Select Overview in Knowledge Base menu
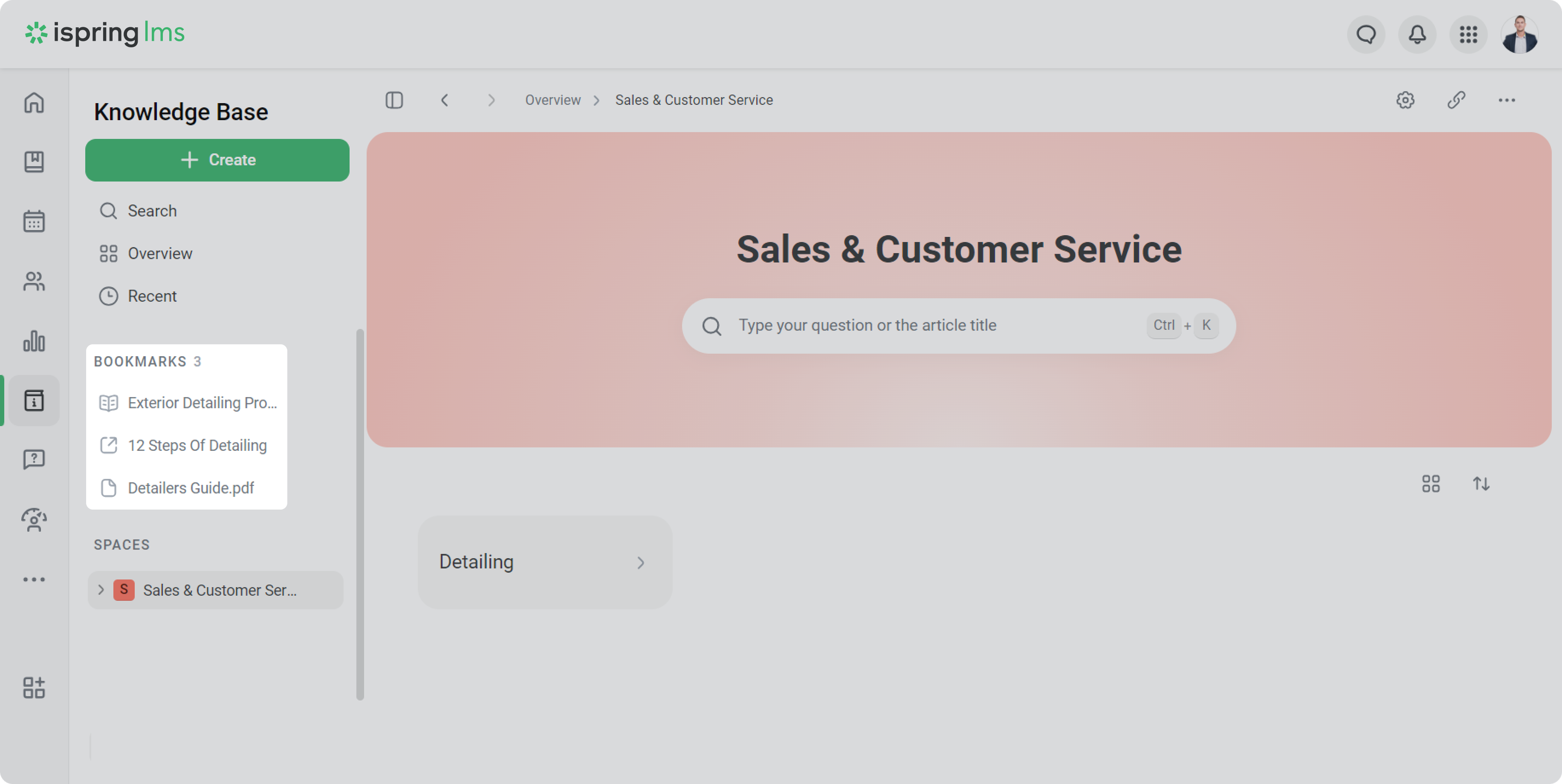 point(159,253)
